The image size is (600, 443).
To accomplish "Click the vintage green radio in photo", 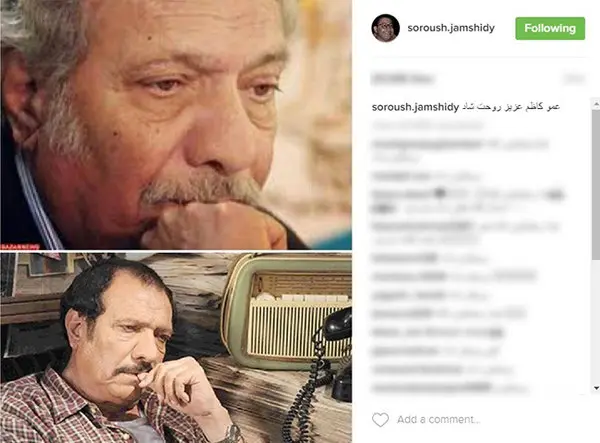I will 287,310.
